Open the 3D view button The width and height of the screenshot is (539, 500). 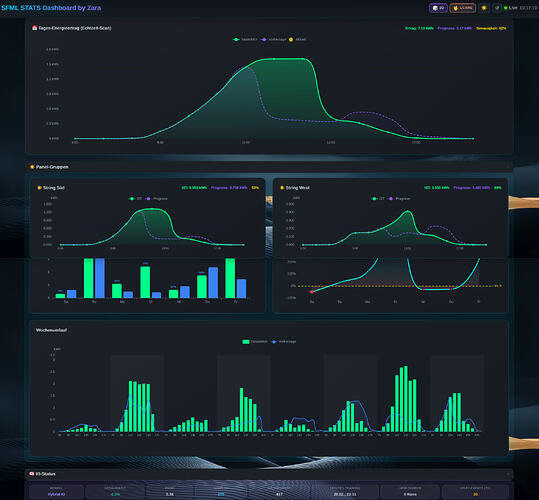click(438, 8)
